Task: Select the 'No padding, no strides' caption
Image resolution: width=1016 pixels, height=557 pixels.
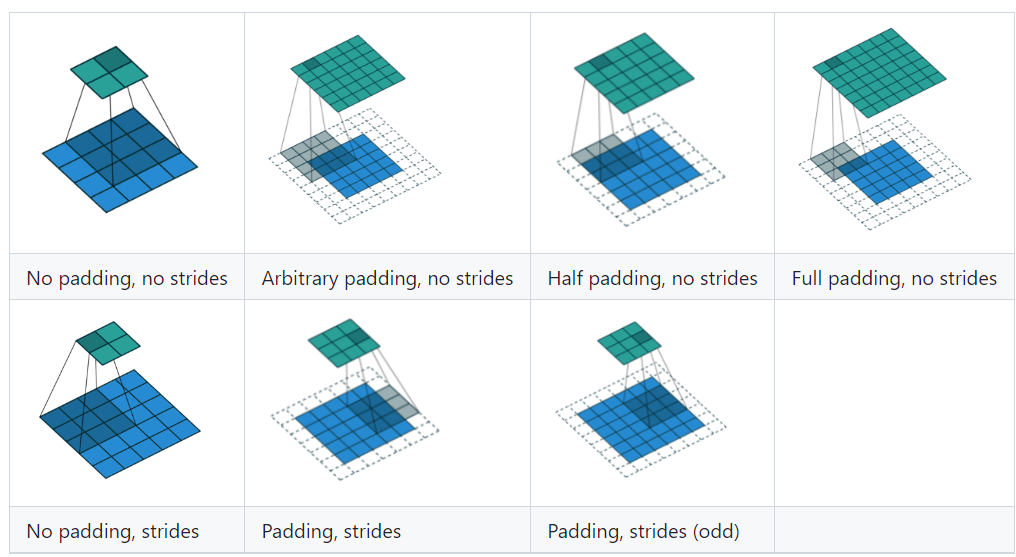Action: (127, 278)
